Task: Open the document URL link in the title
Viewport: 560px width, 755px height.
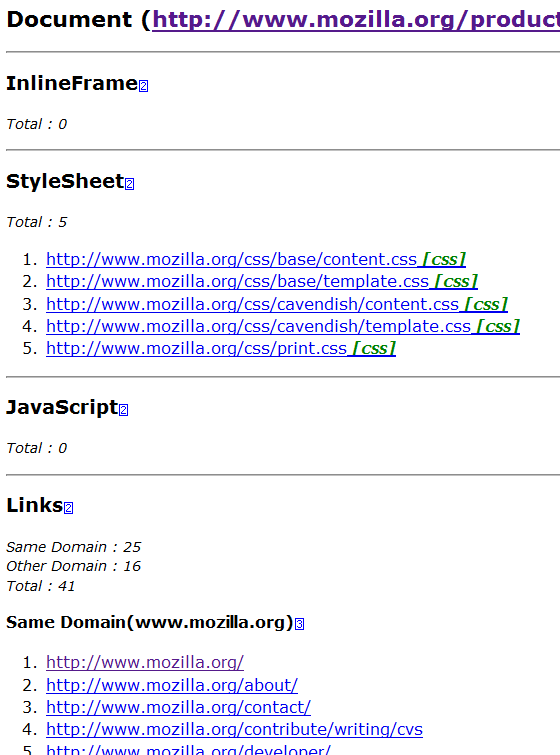Action: coord(356,20)
